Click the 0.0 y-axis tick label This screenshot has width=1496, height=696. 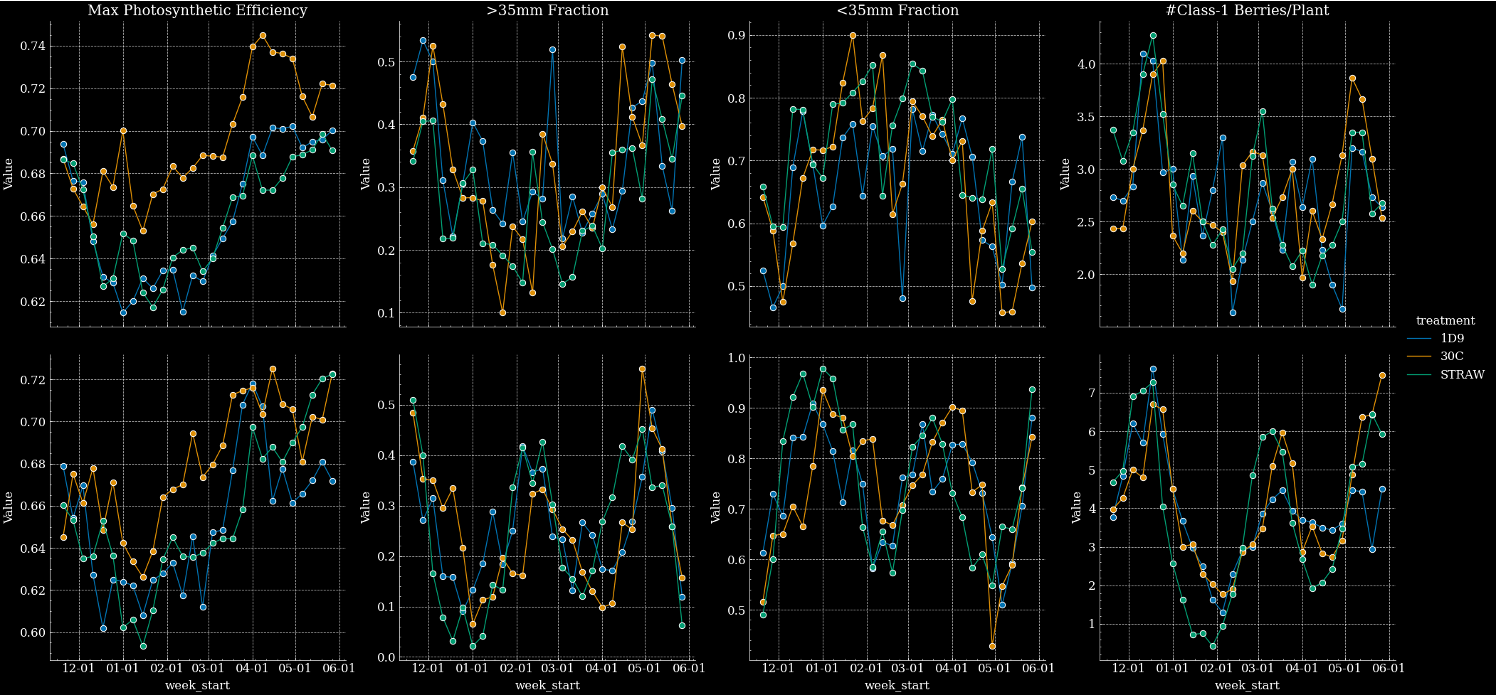point(384,658)
